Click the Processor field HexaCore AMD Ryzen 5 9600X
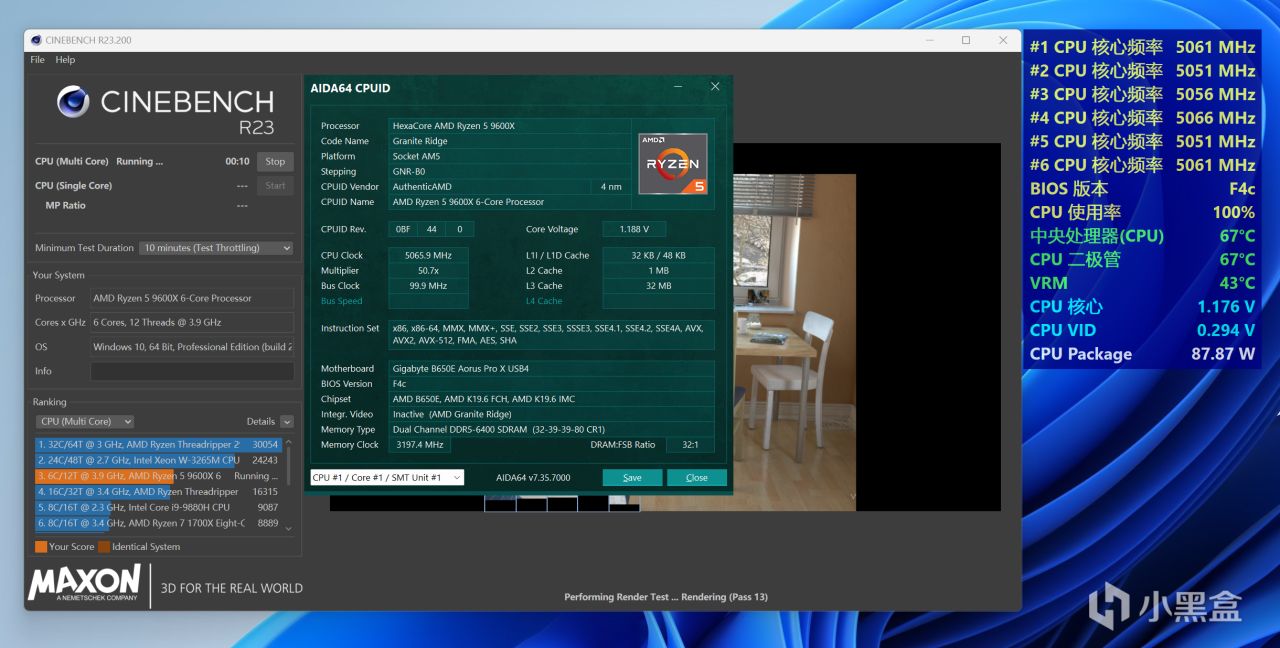 508,126
